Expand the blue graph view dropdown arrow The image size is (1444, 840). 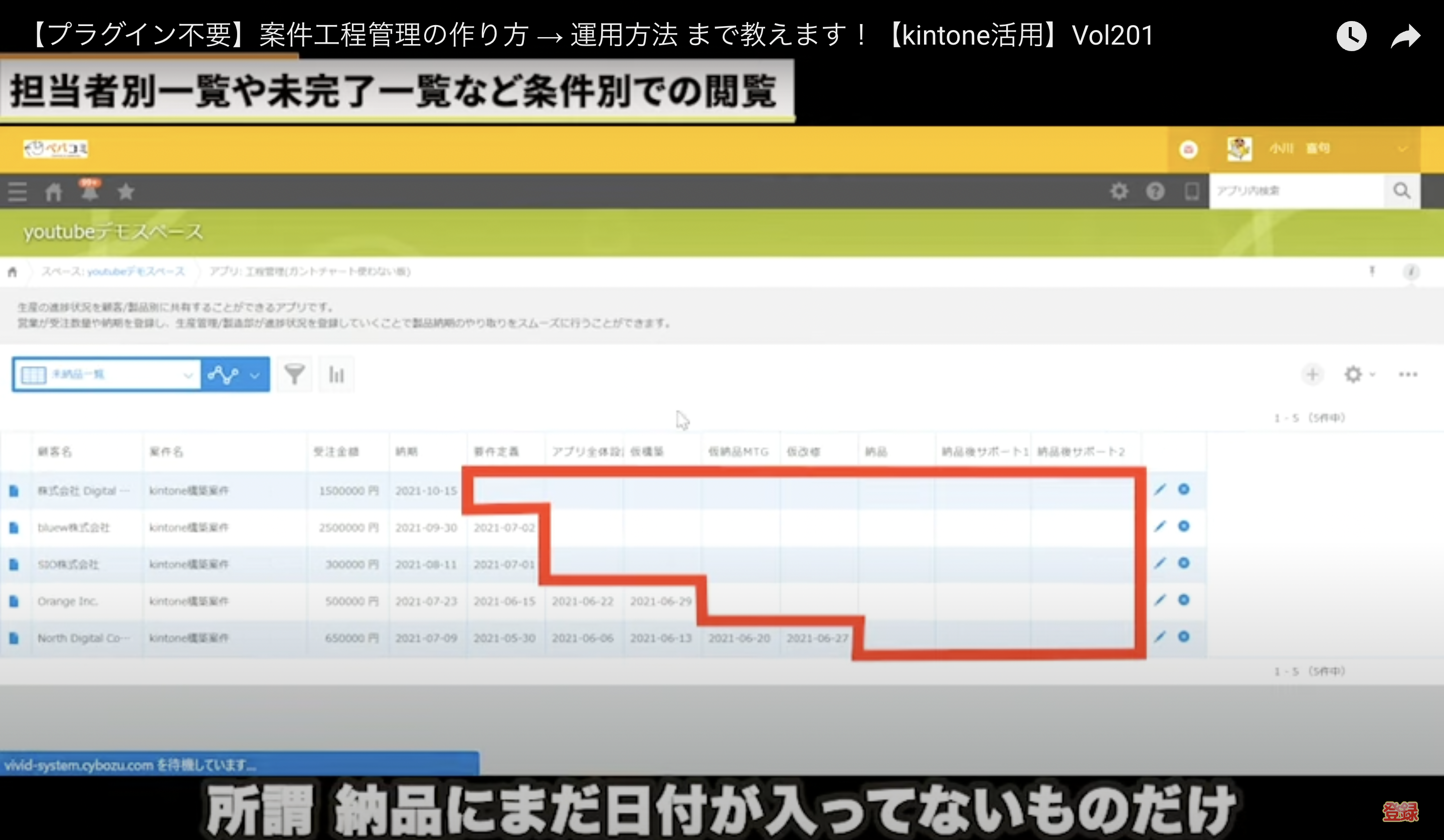255,375
